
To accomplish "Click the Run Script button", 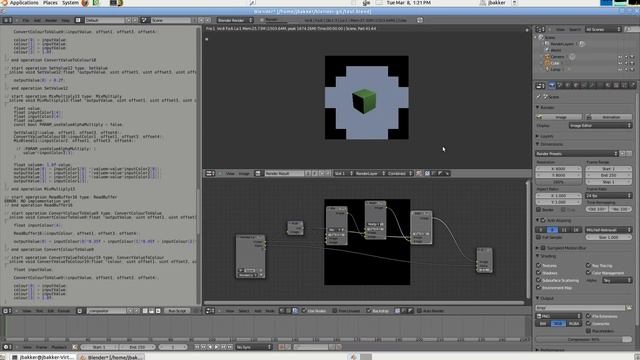I will (x=177, y=311).
